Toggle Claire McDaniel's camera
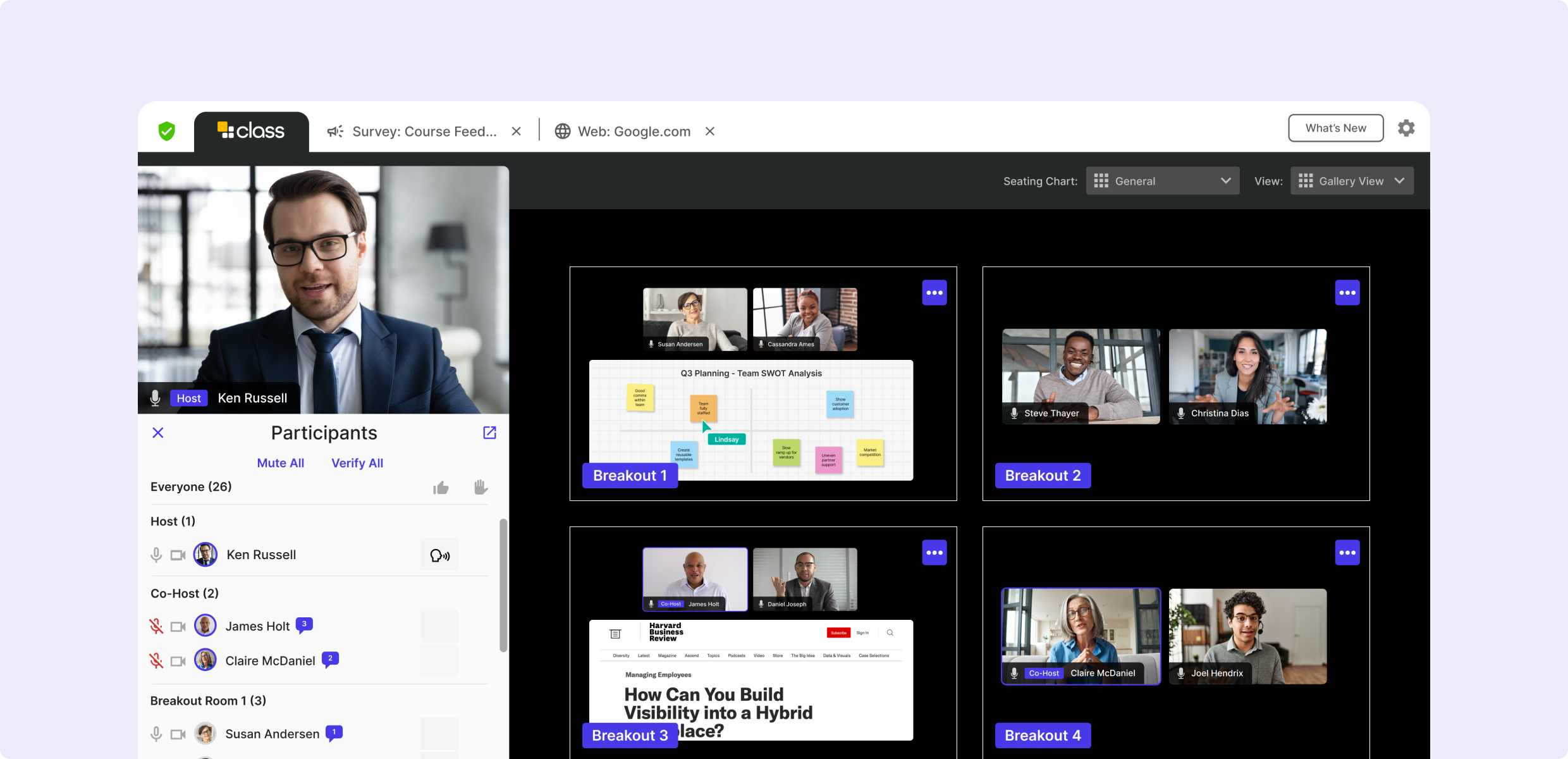 [x=178, y=661]
